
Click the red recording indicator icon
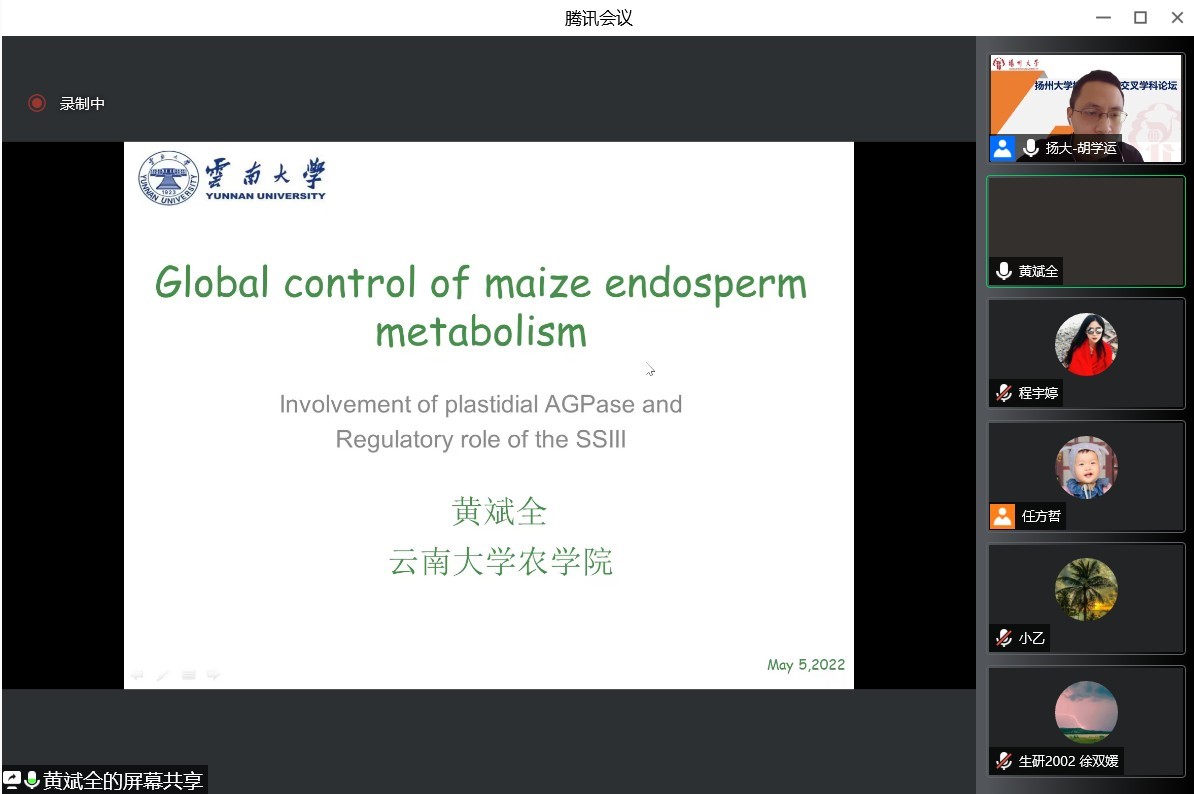[x=37, y=103]
